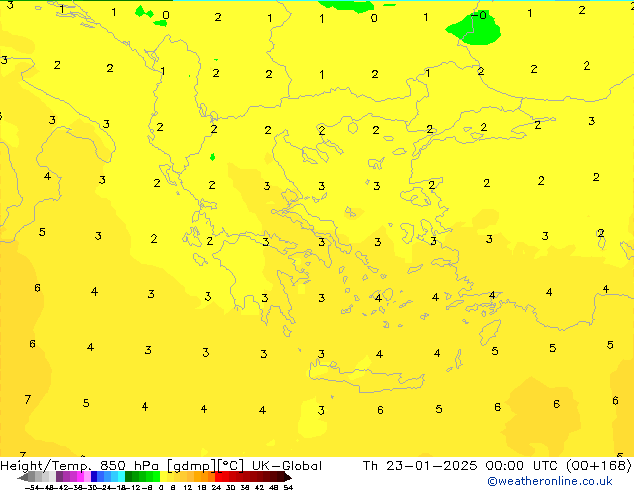Click the magenta swatch in the colour legend
This screenshot has width=634, height=490.
(80, 476)
